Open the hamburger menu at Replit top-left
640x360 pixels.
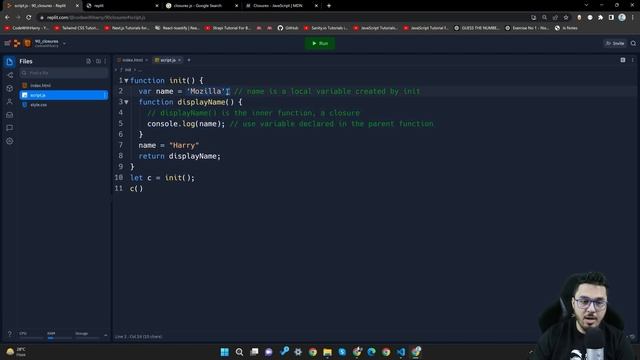tap(7, 43)
